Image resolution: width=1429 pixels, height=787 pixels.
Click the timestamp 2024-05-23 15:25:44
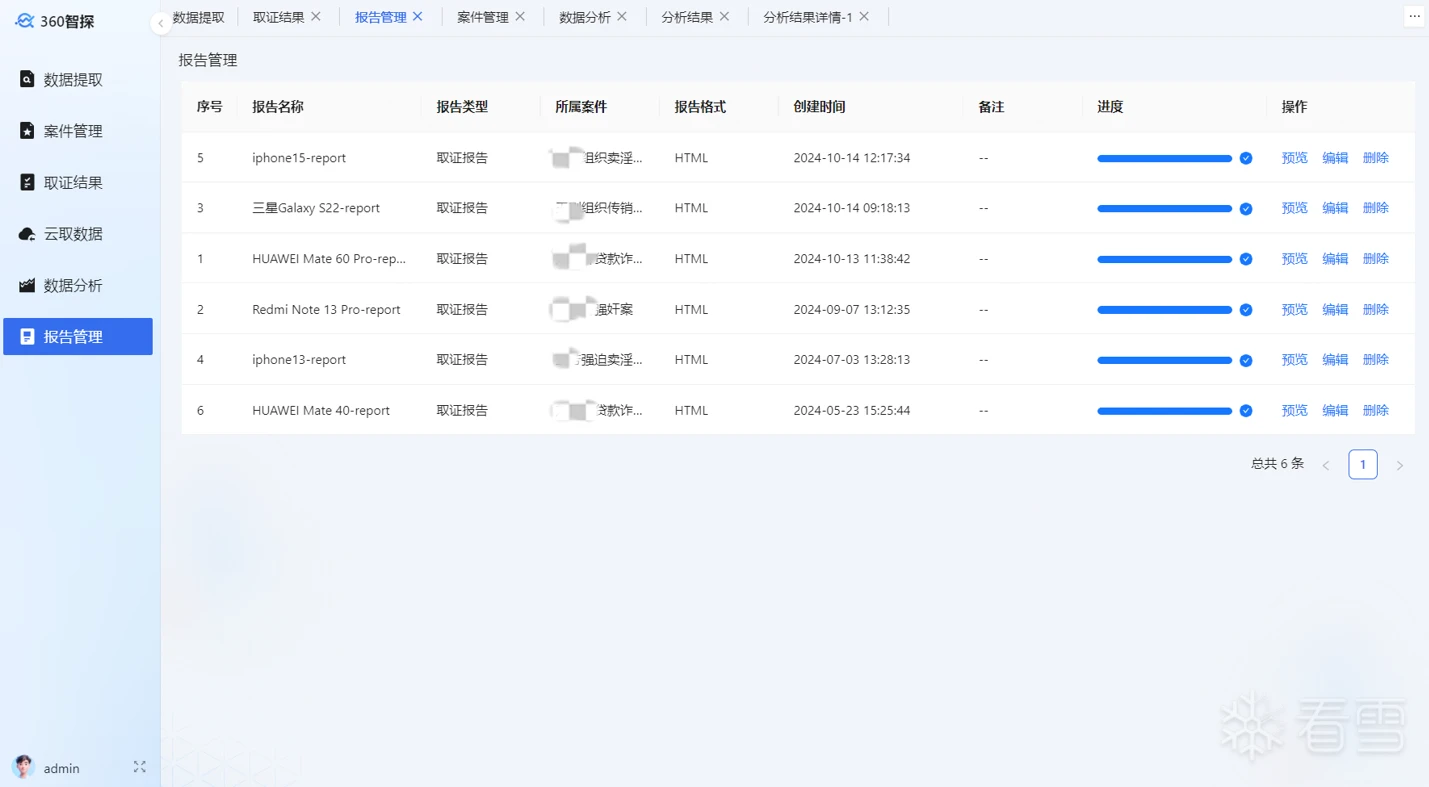point(852,411)
